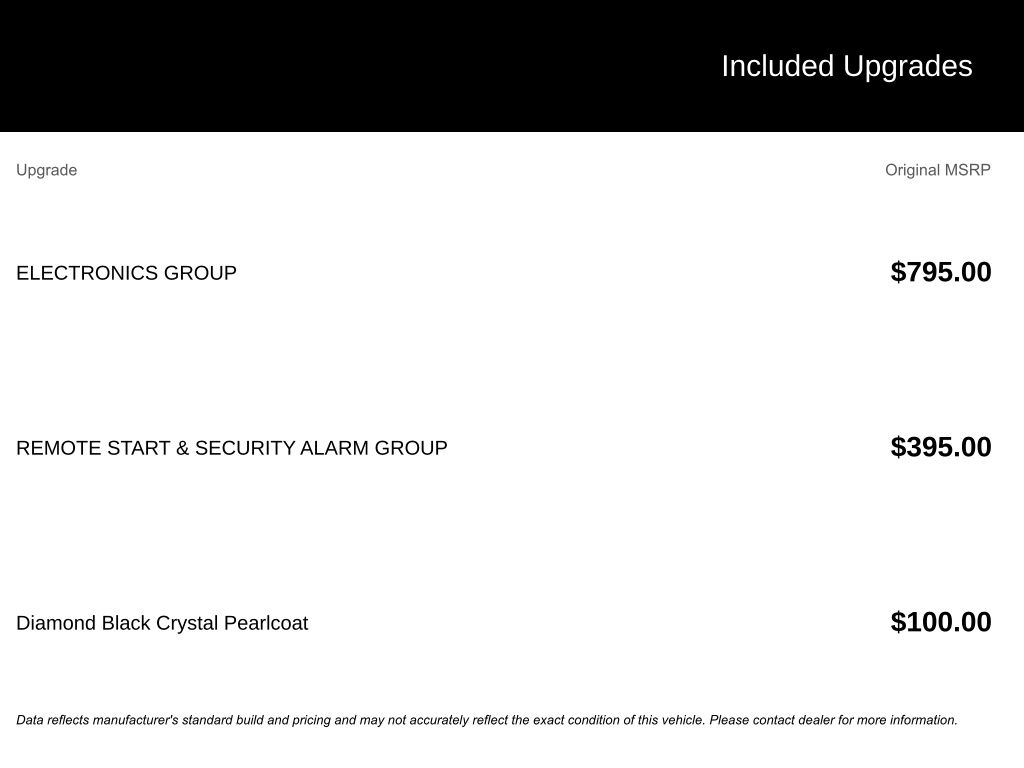Viewport: 1024px width, 768px height.
Task: Click the $395.00 price
Action: coord(941,447)
